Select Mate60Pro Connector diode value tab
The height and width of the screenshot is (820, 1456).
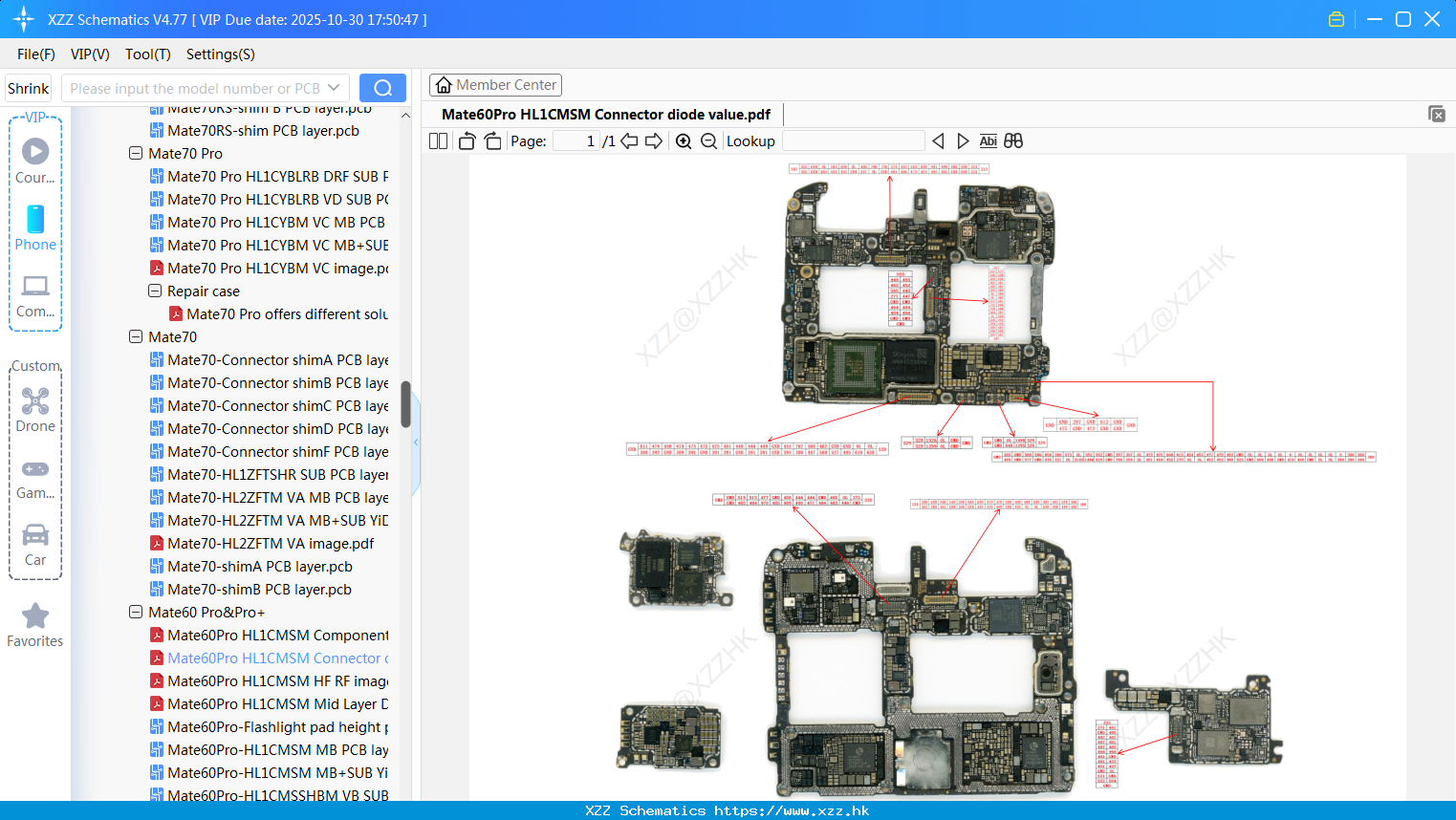tap(606, 114)
